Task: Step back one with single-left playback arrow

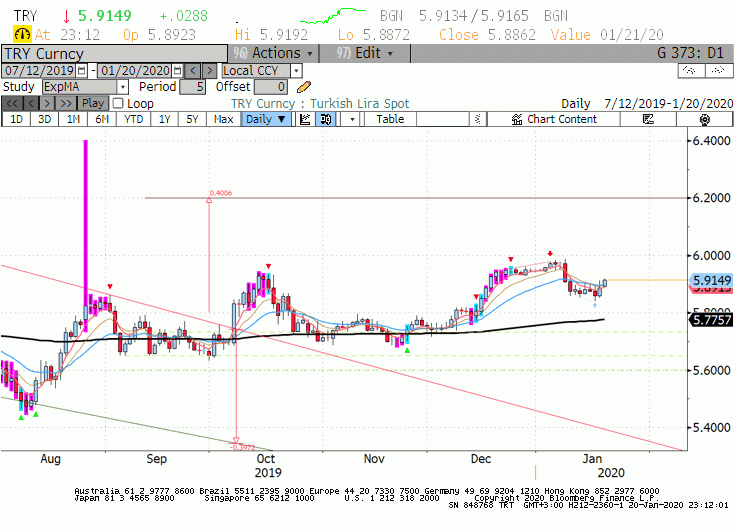Action: click(x=31, y=103)
